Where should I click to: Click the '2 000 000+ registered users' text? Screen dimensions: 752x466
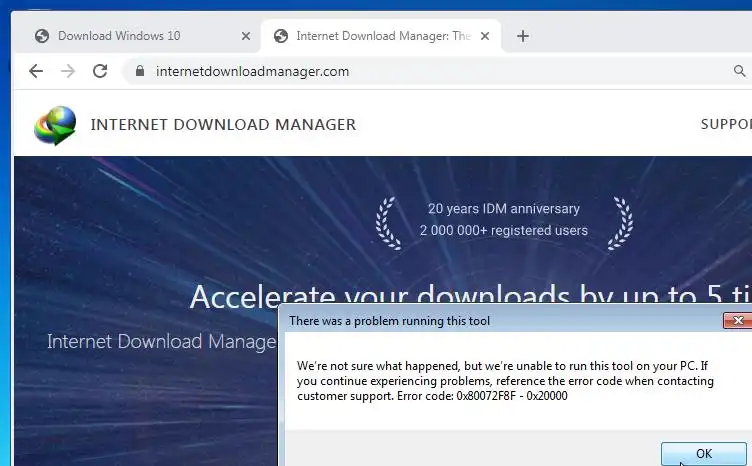tap(504, 231)
